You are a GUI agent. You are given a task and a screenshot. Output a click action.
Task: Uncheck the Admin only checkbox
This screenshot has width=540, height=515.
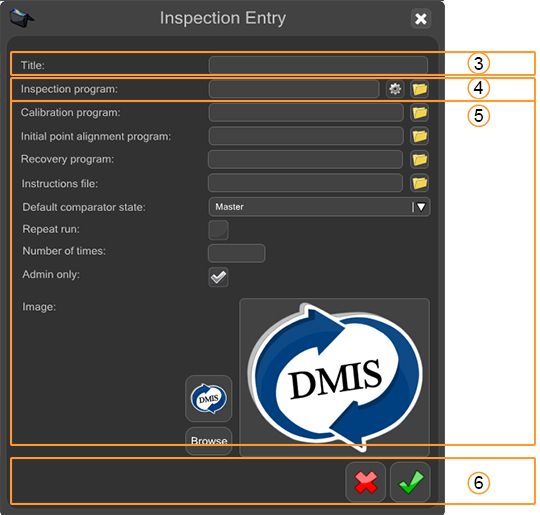point(218,277)
